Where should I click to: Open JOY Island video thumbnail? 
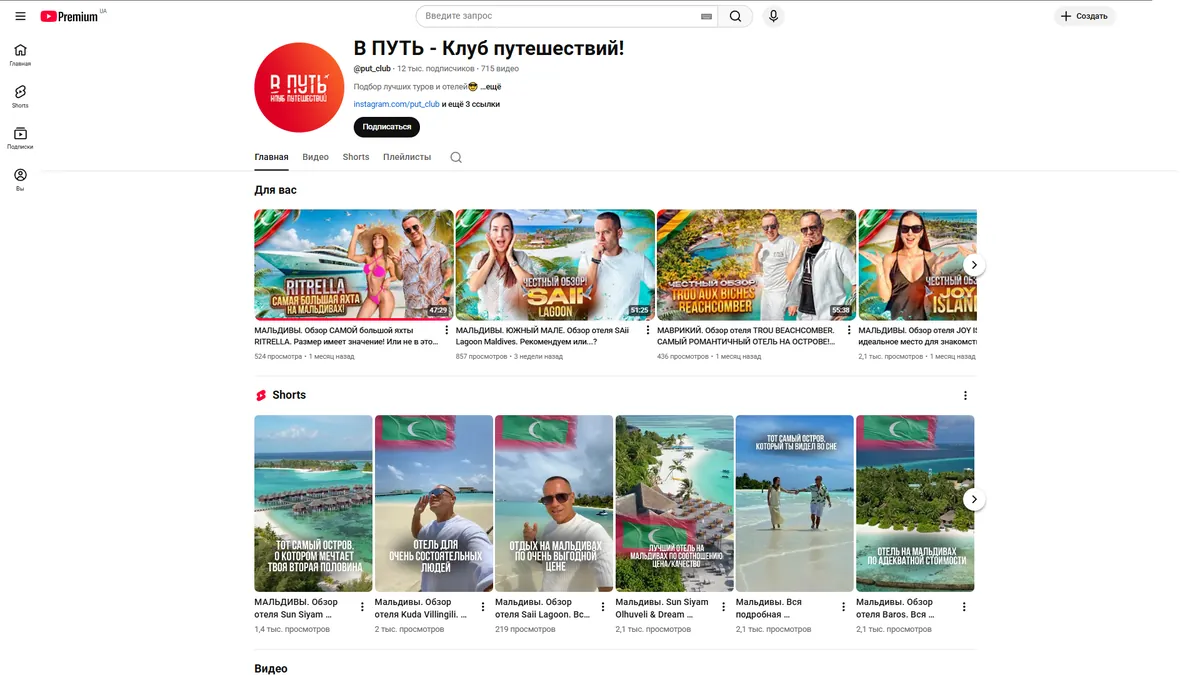[917, 265]
